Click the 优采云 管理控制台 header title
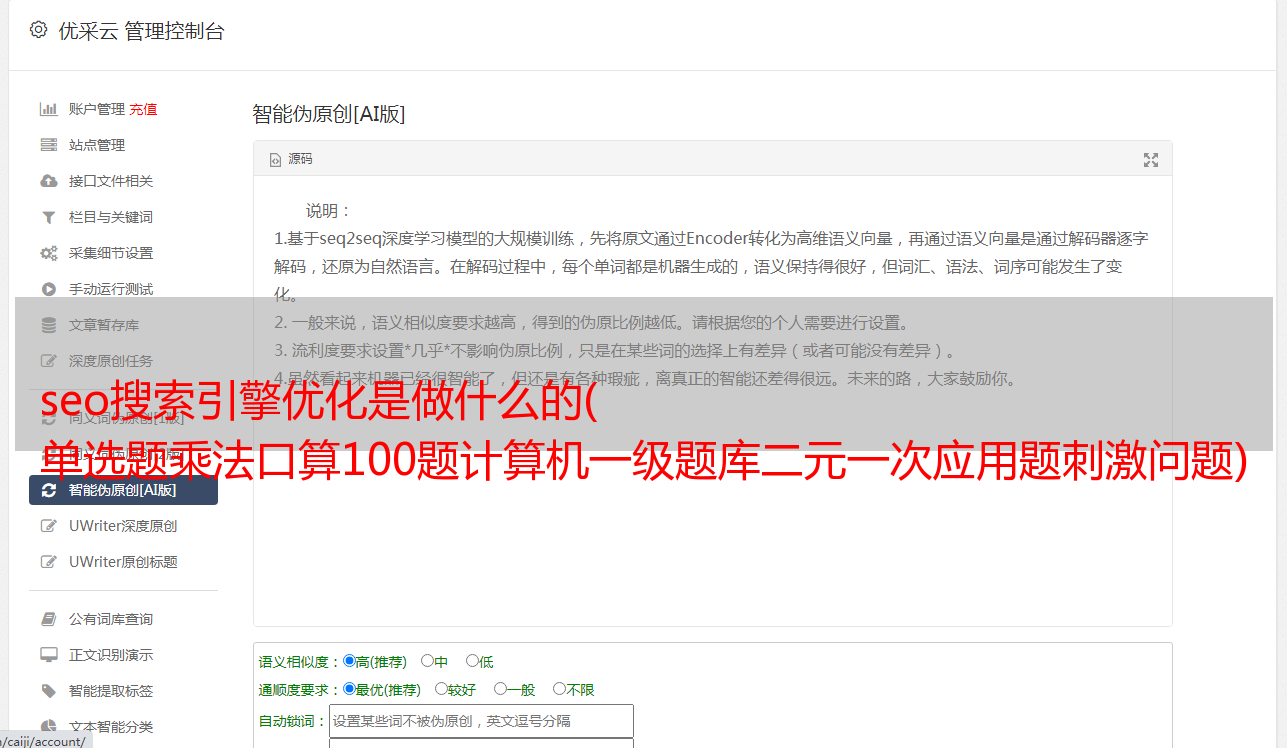The height and width of the screenshot is (748, 1287). [141, 31]
